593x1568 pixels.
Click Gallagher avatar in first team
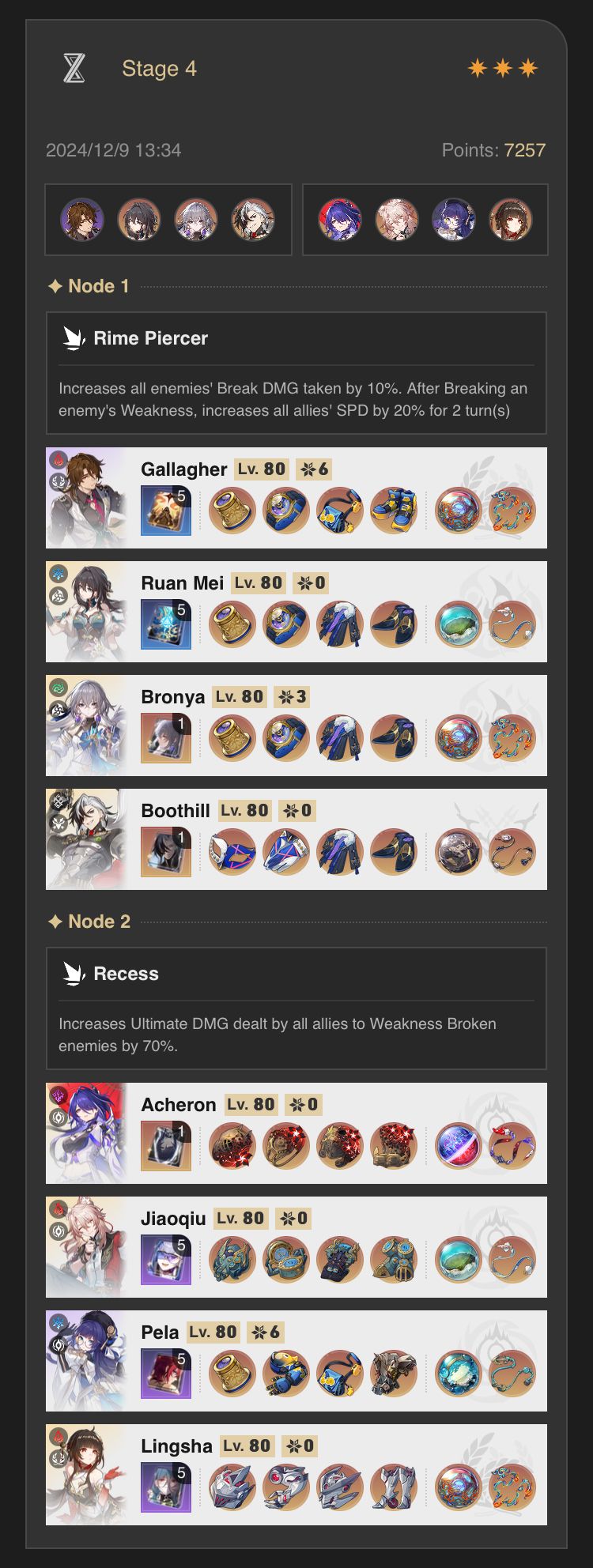[x=82, y=219]
